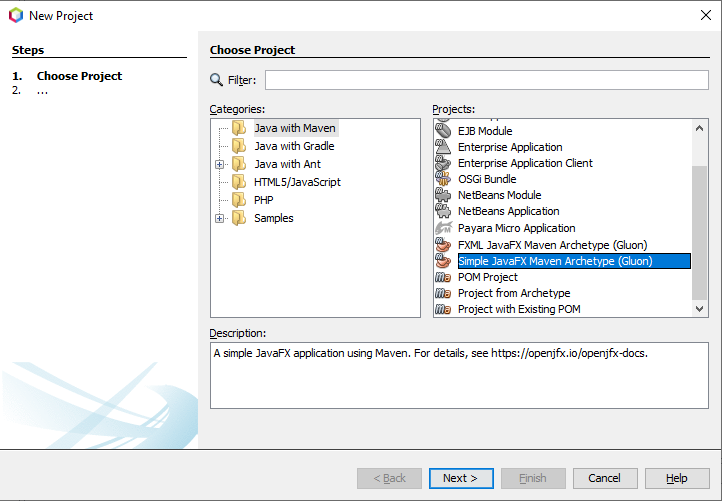Screen dimensions: 725x502
Task: Click inside the Description text area
Action: pyautogui.click(x=459, y=375)
